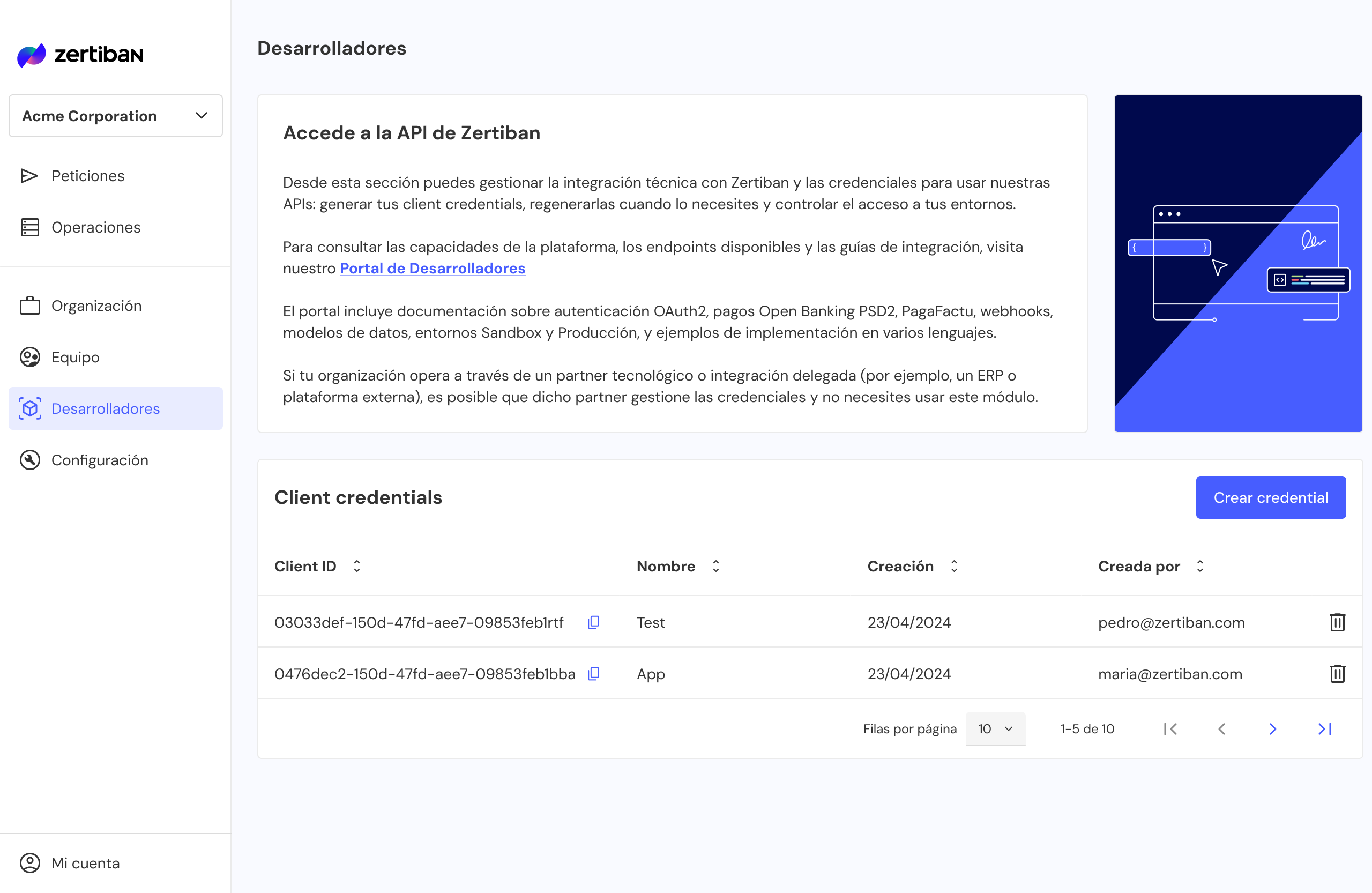Open the Portal de Desarrolladores link
Image resolution: width=1372 pixels, height=893 pixels.
(x=433, y=268)
